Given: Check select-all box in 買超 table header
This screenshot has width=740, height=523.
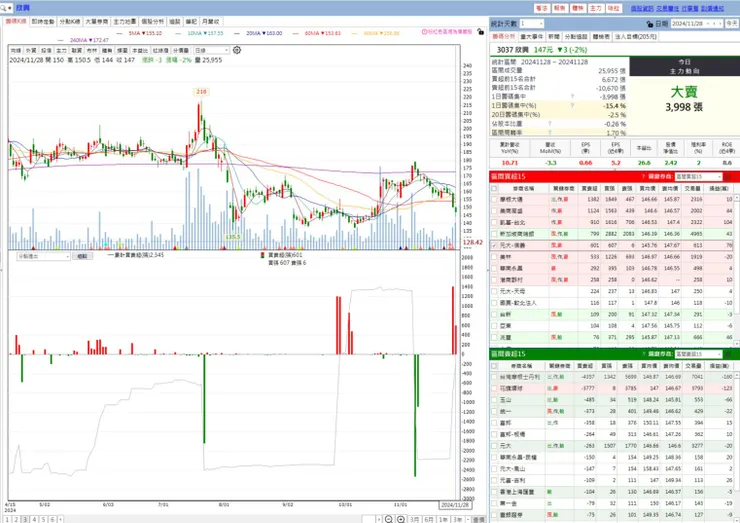Looking at the screenshot, I should pyautogui.click(x=494, y=188).
